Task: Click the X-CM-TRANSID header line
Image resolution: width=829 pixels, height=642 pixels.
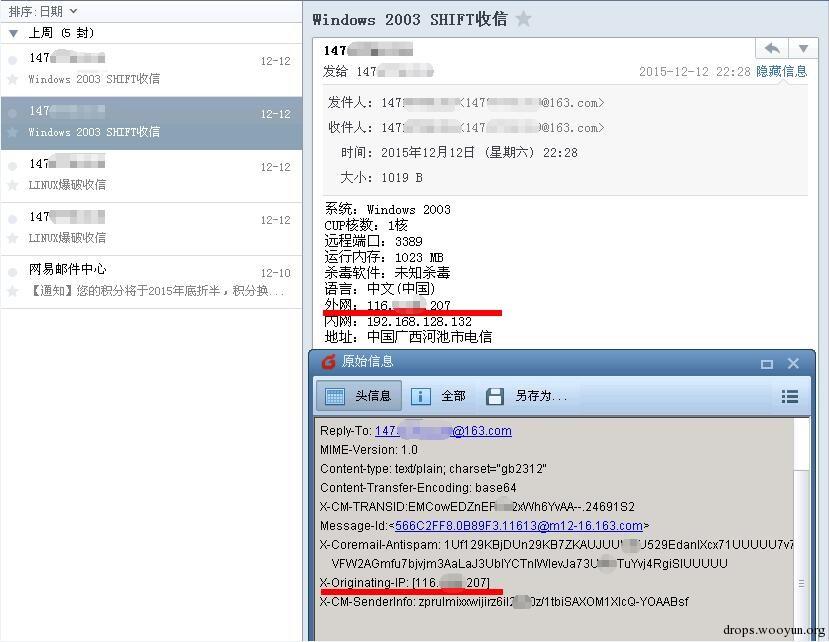Action: coord(477,507)
